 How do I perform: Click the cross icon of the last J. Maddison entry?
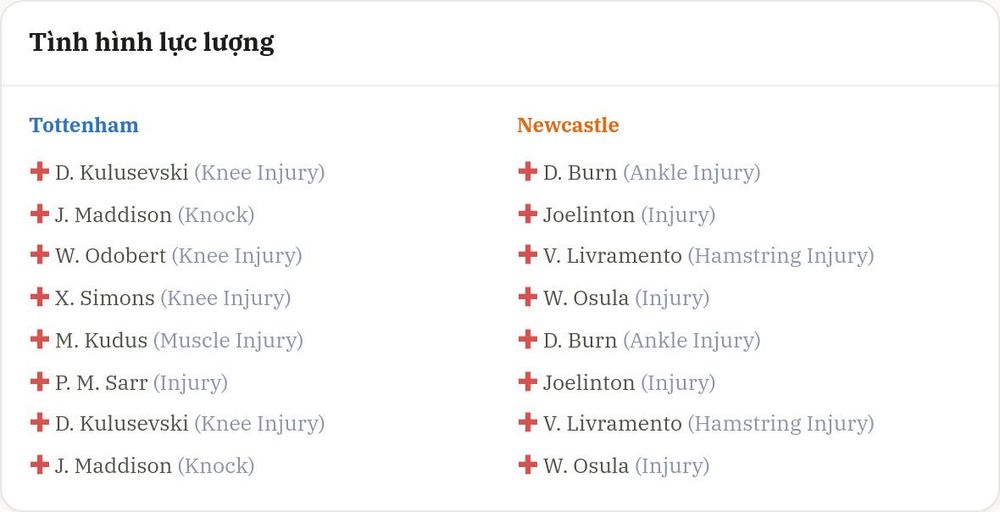pos(40,464)
